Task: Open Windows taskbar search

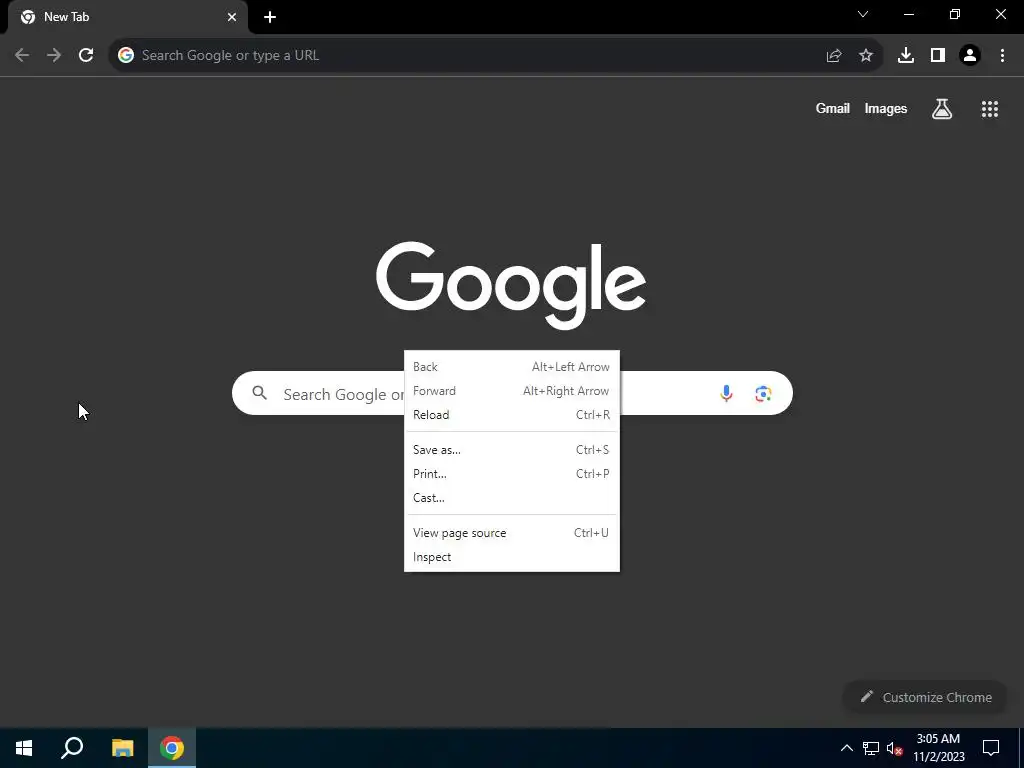Action: point(72,748)
